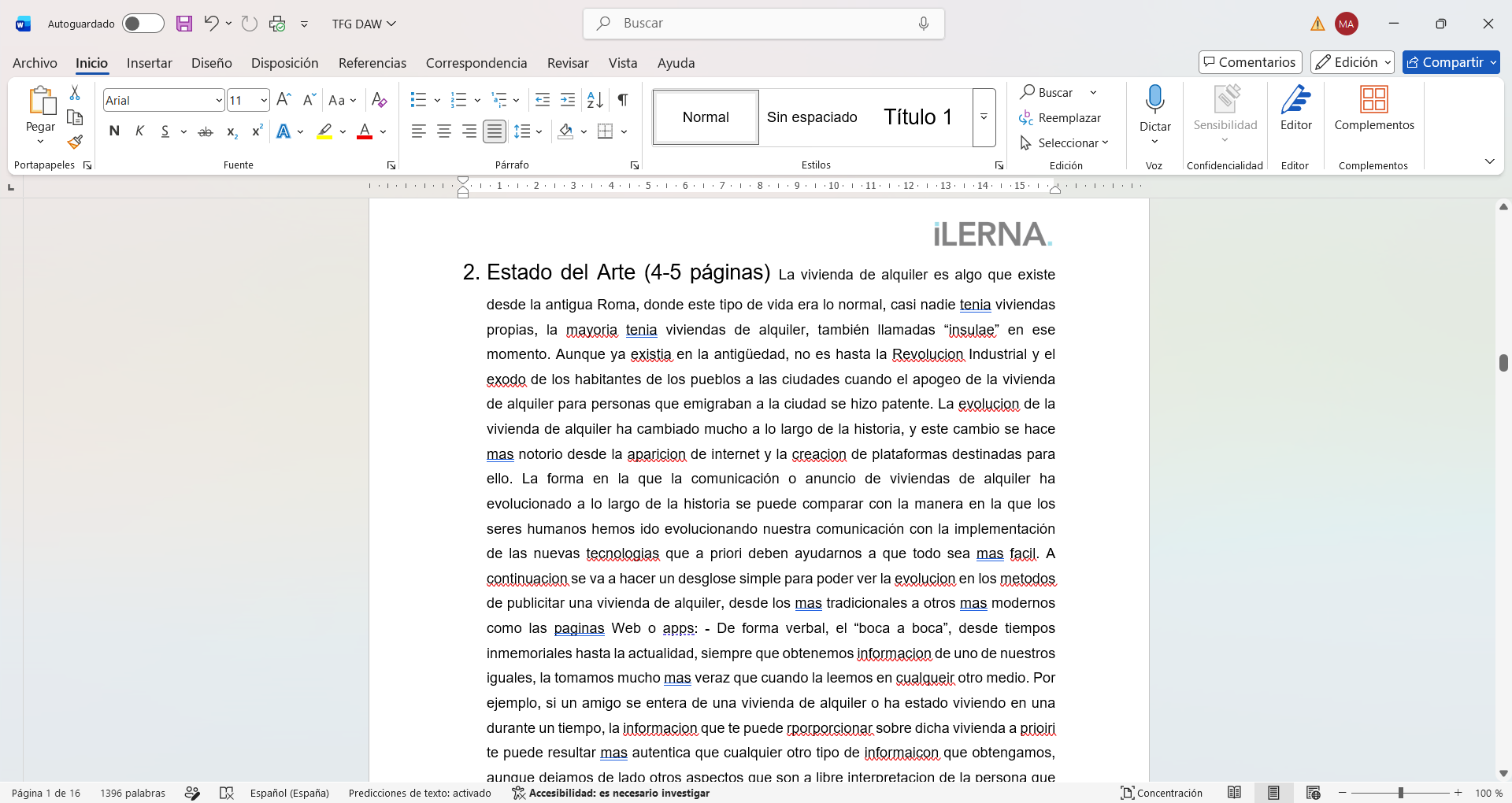Image resolution: width=1512 pixels, height=803 pixels.
Task: Click the Buscar search box in the title bar
Action: point(763,24)
